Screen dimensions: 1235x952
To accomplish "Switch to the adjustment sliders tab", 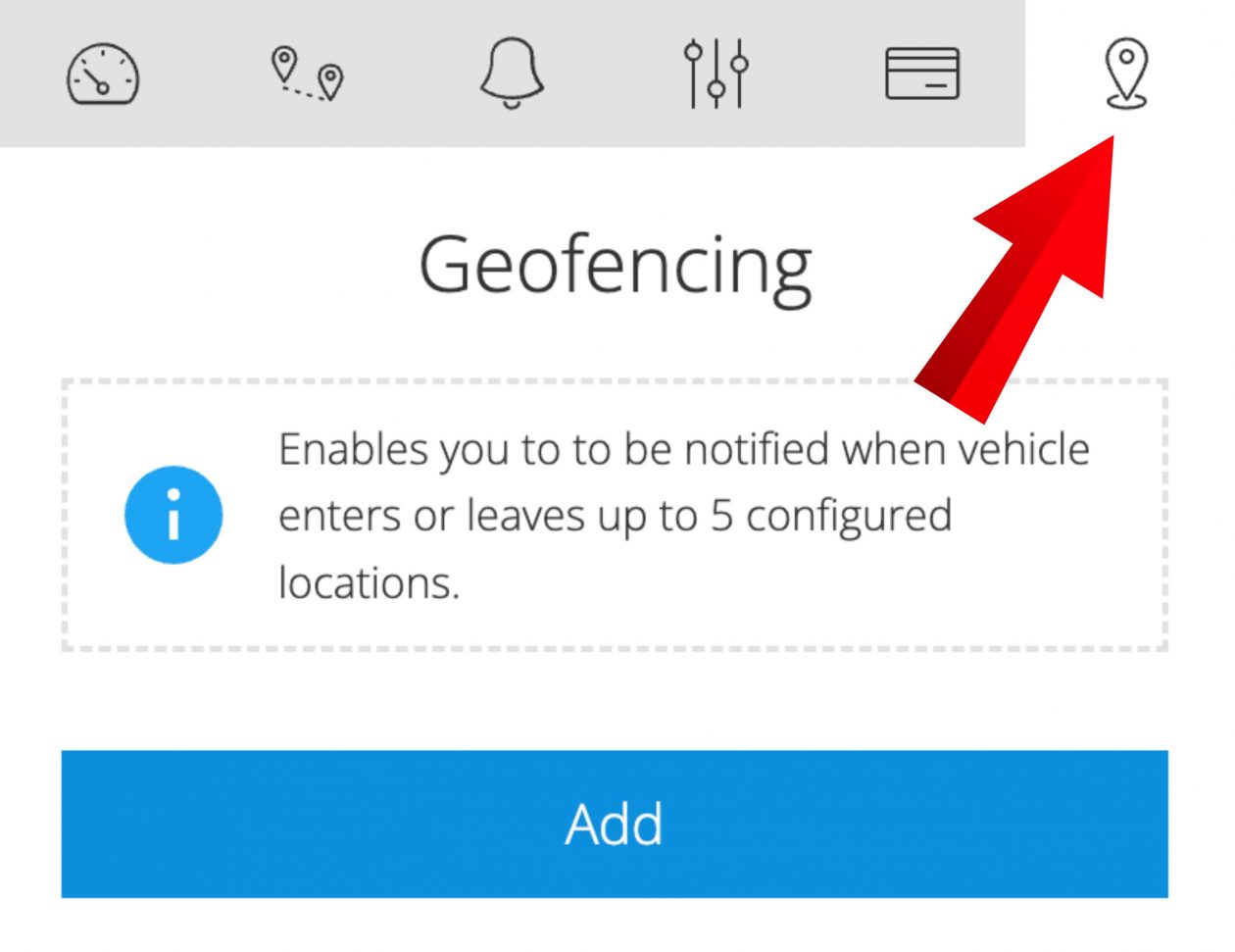I will click(716, 74).
